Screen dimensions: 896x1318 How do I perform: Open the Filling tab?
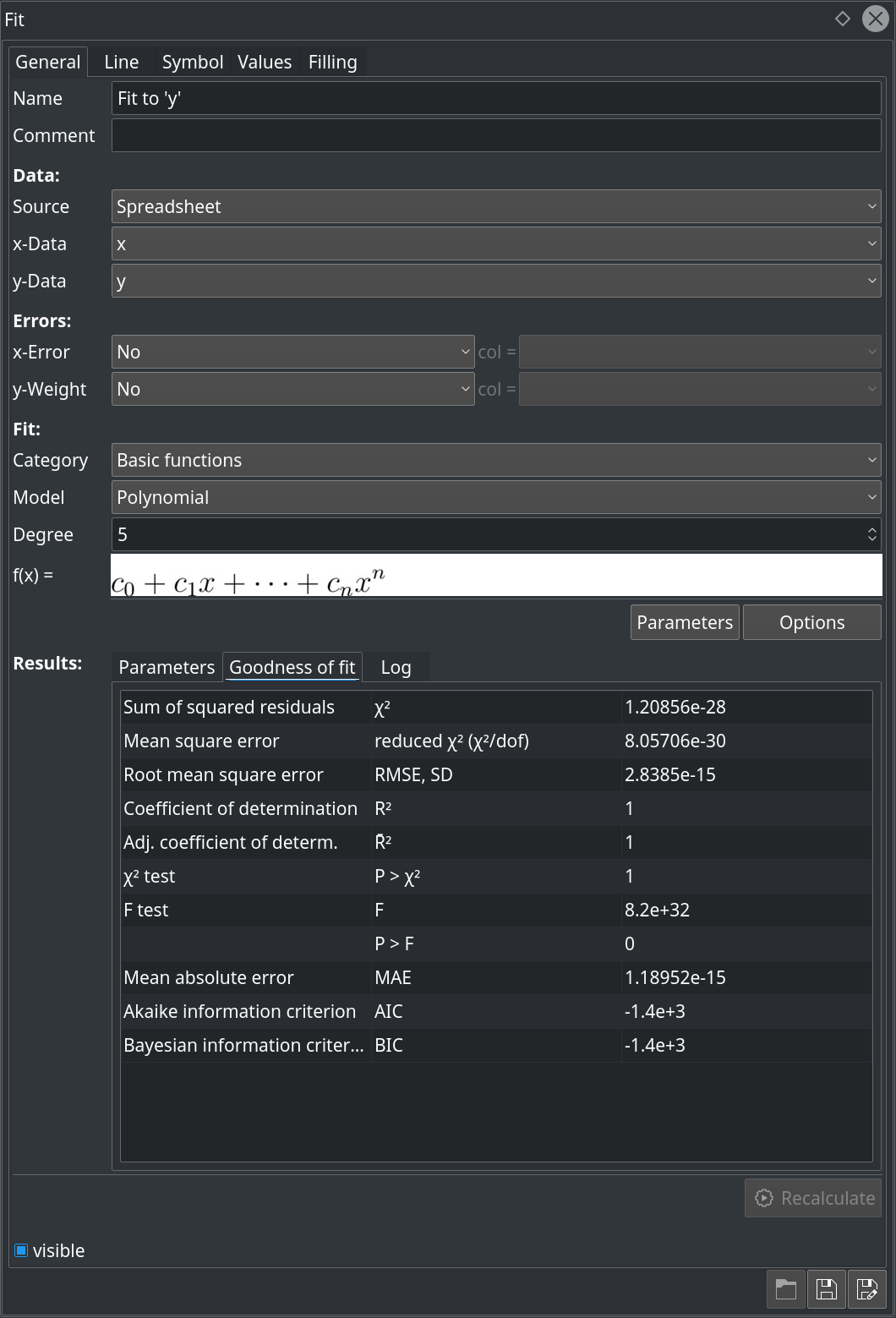(x=332, y=62)
